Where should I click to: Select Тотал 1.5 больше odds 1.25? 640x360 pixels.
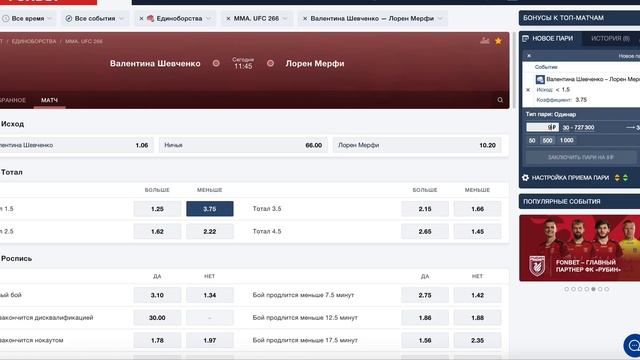tap(157, 209)
